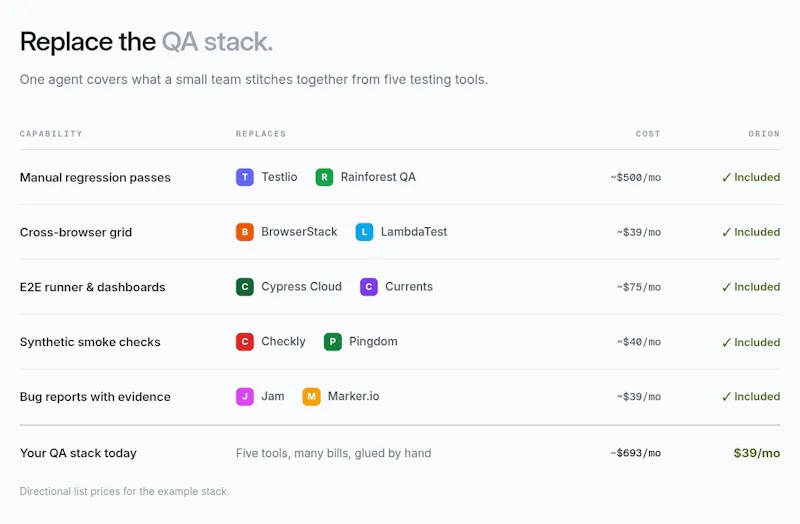The image size is (800, 524).
Task: Select the magenta Jam J icon
Action: (245, 396)
